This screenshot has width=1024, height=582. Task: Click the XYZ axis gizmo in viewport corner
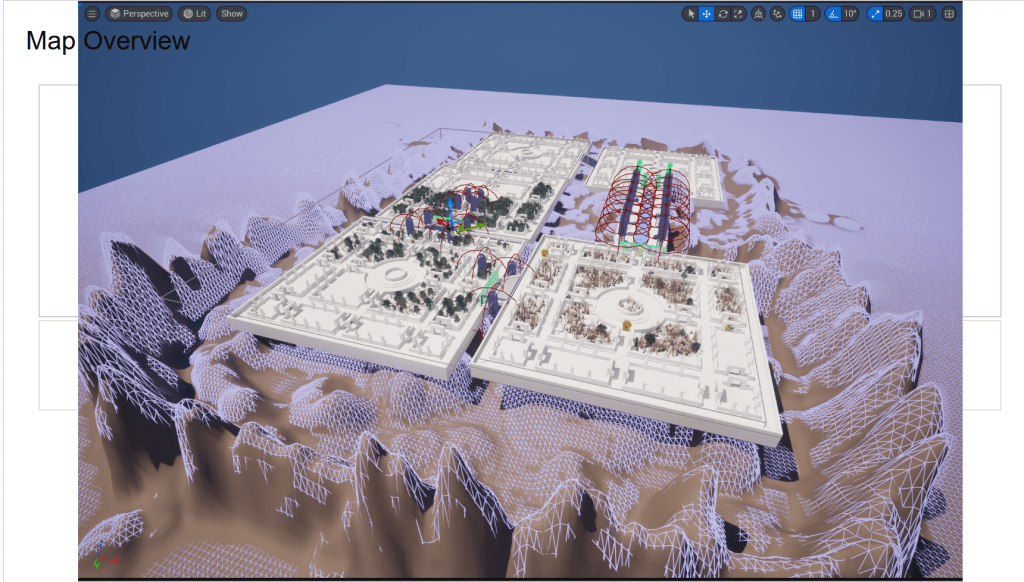[100, 564]
